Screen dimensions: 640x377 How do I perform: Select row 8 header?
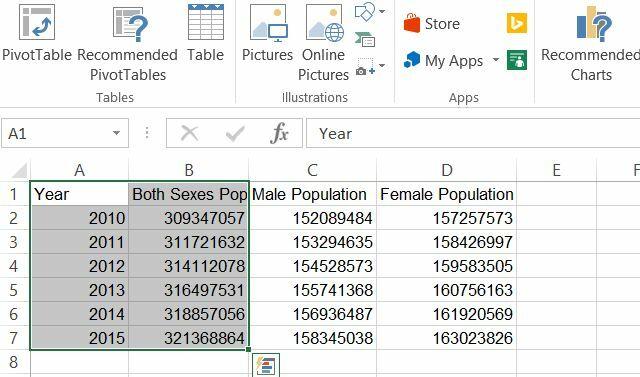14,362
